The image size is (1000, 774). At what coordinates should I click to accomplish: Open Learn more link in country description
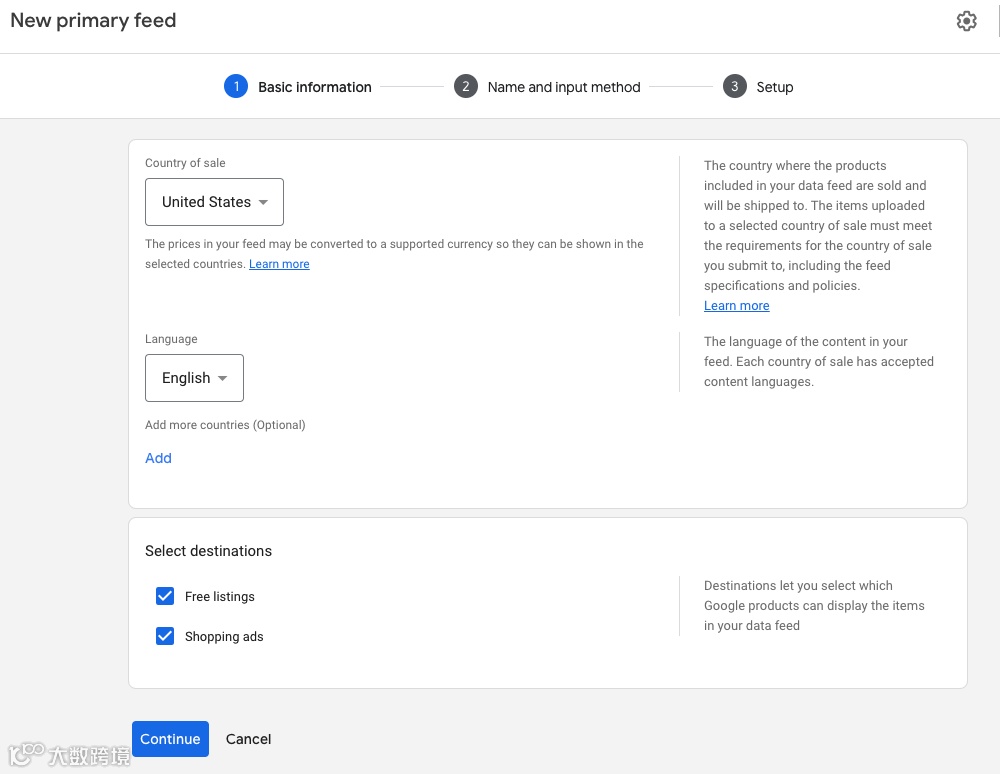click(736, 306)
